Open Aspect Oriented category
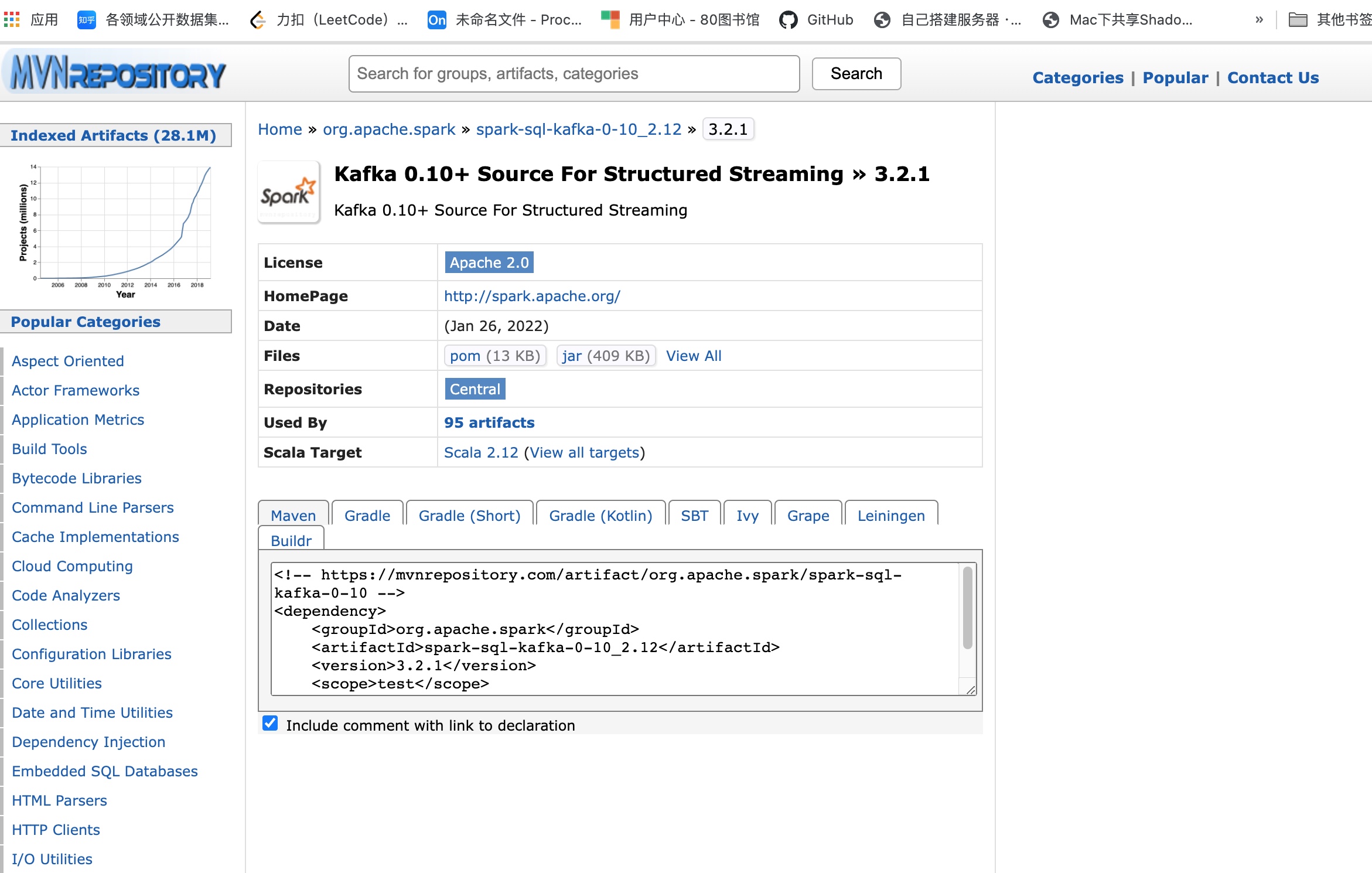Image resolution: width=1372 pixels, height=873 pixels. coord(68,361)
